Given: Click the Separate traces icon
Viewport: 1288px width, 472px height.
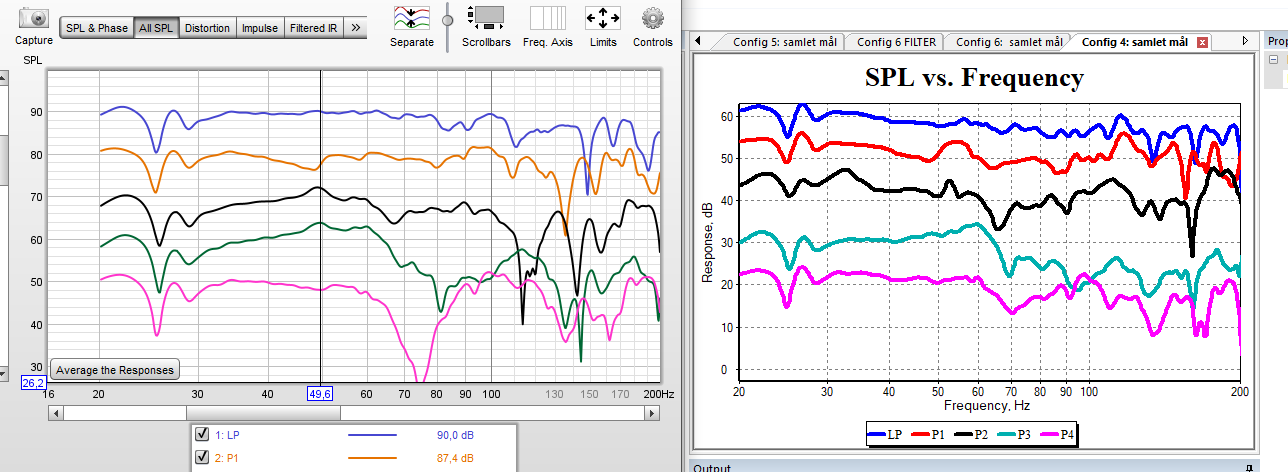Looking at the screenshot, I should tap(412, 19).
